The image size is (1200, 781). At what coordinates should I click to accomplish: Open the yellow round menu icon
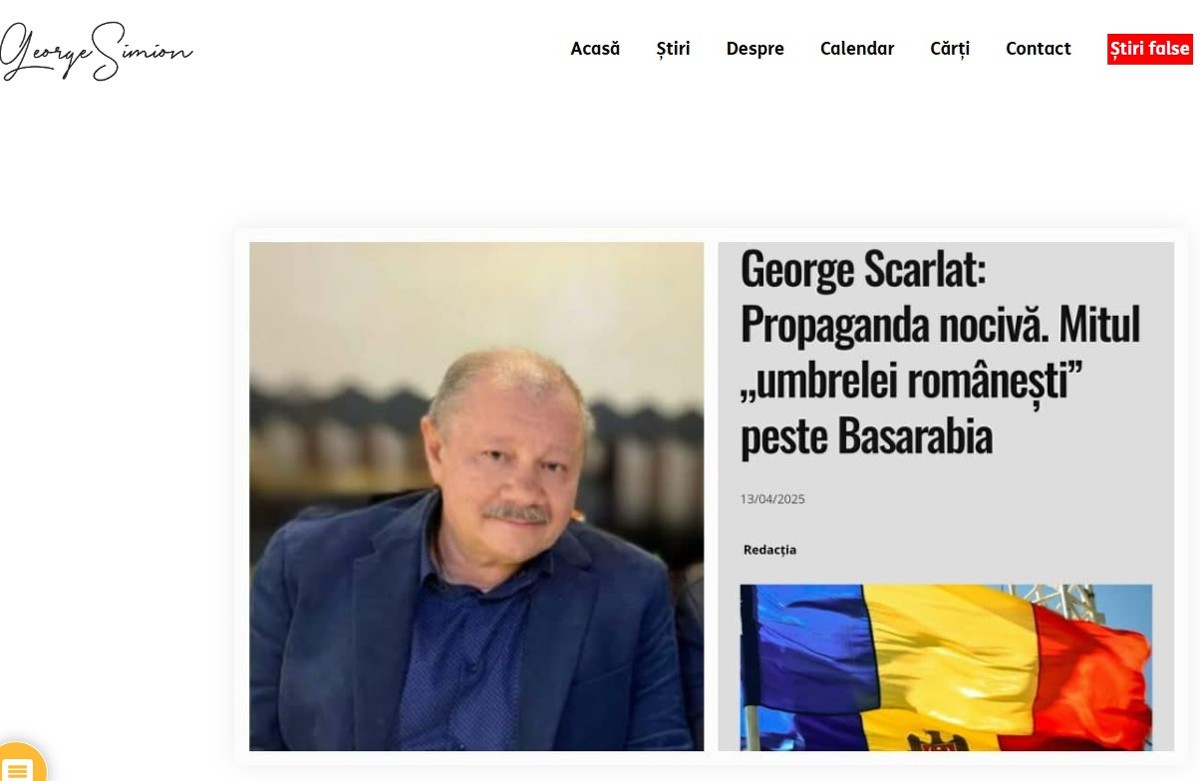click(x=20, y=765)
